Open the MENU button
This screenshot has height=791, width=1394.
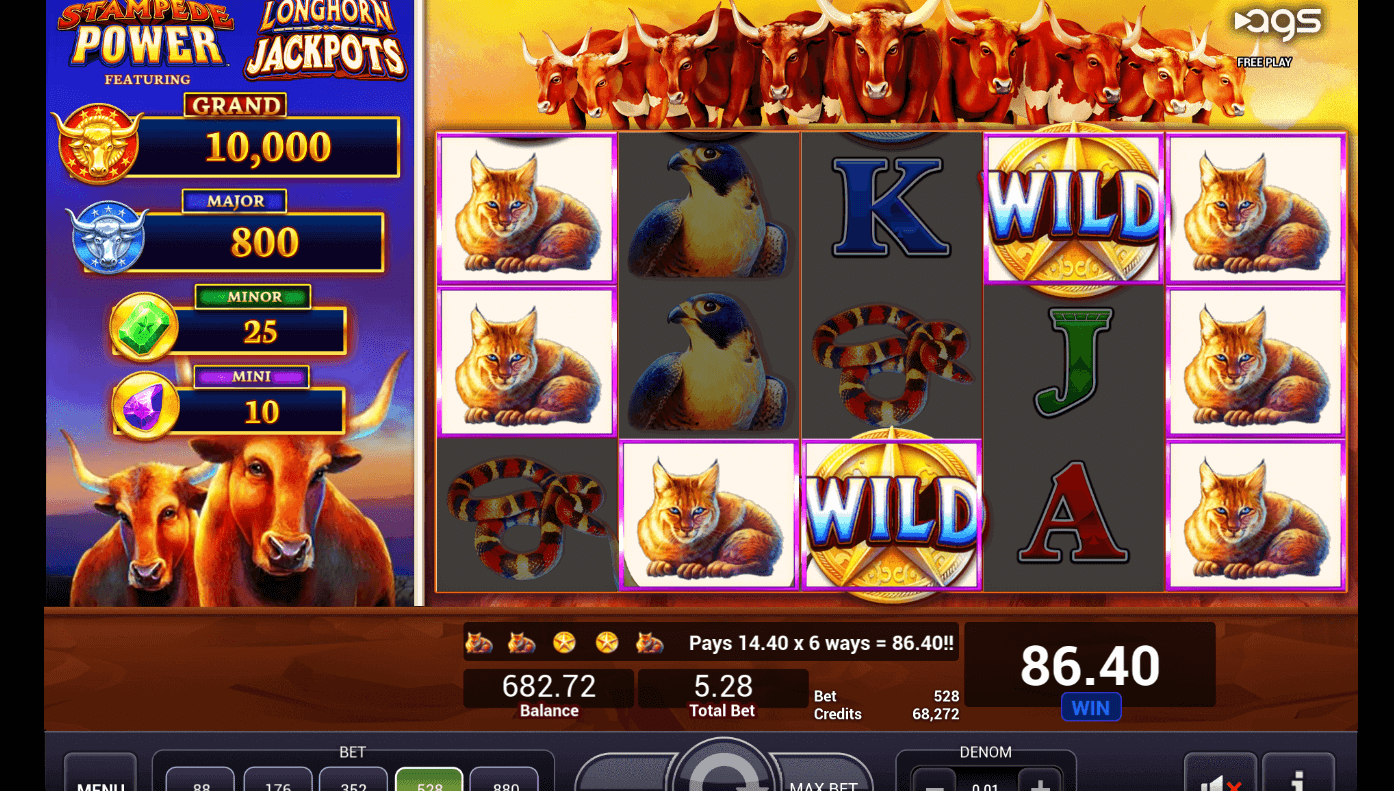[100, 775]
